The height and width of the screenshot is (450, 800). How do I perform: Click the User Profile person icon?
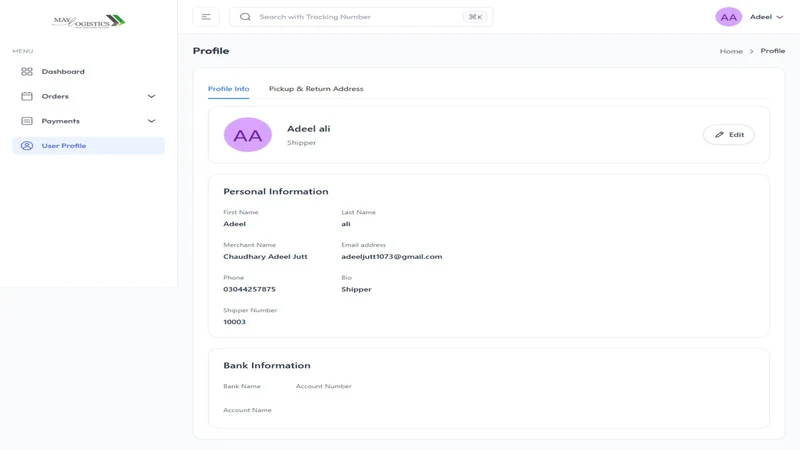[x=27, y=146]
